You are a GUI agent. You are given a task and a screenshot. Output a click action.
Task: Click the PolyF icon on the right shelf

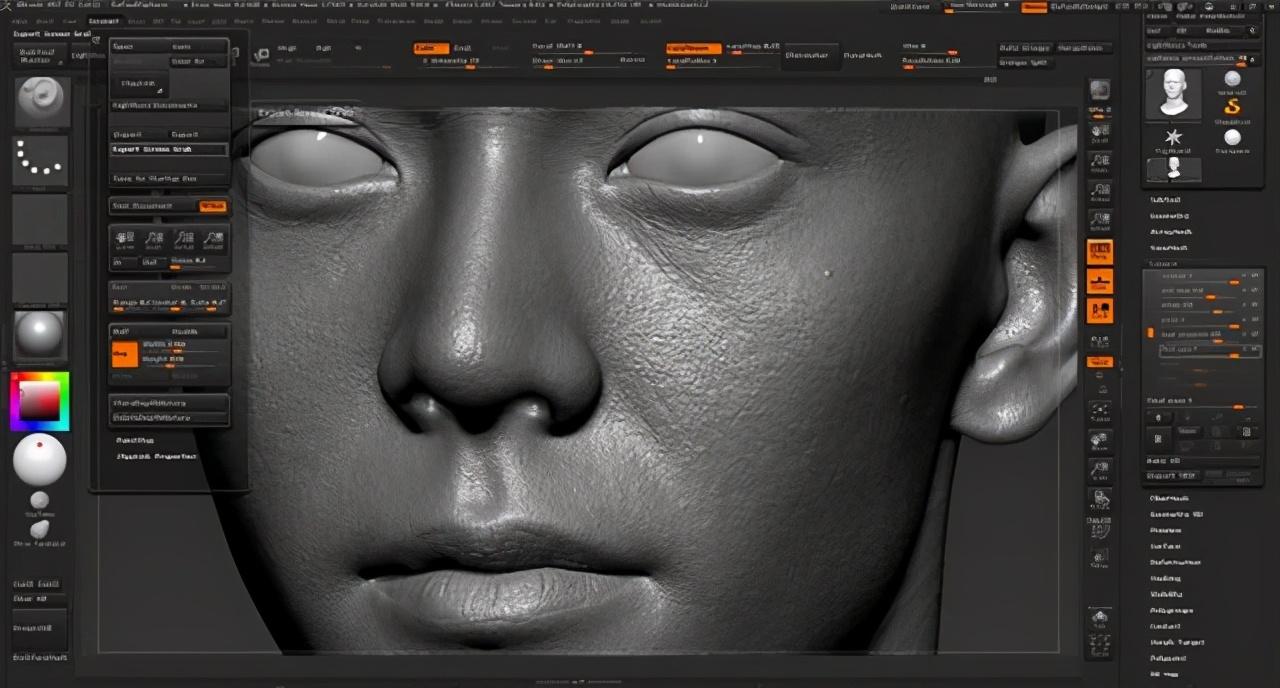(1099, 528)
